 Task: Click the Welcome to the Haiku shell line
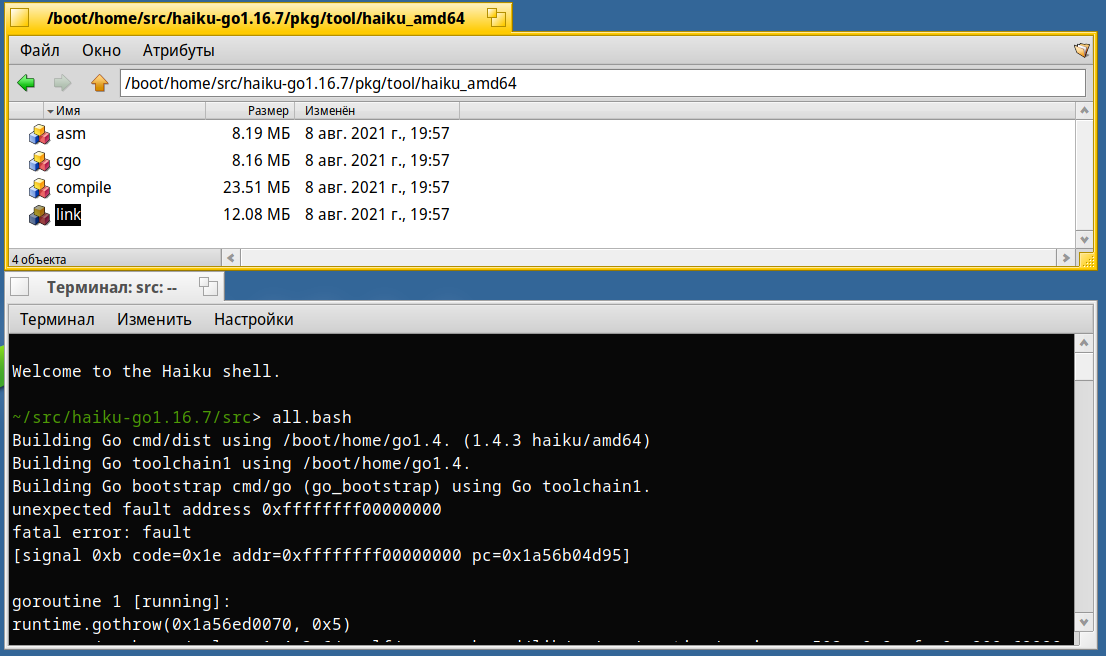[x=146, y=371]
